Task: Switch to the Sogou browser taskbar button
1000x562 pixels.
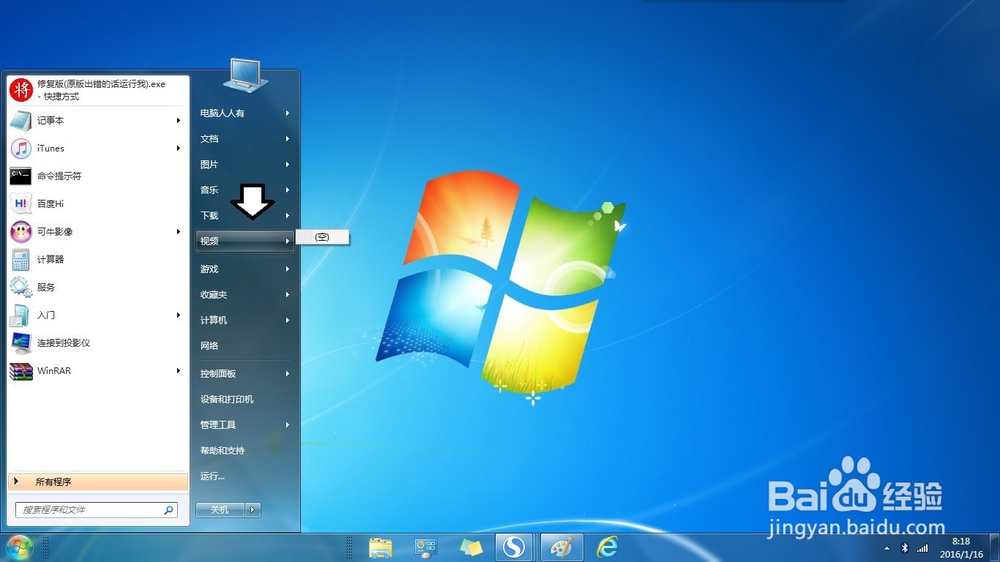Action: tap(514, 547)
